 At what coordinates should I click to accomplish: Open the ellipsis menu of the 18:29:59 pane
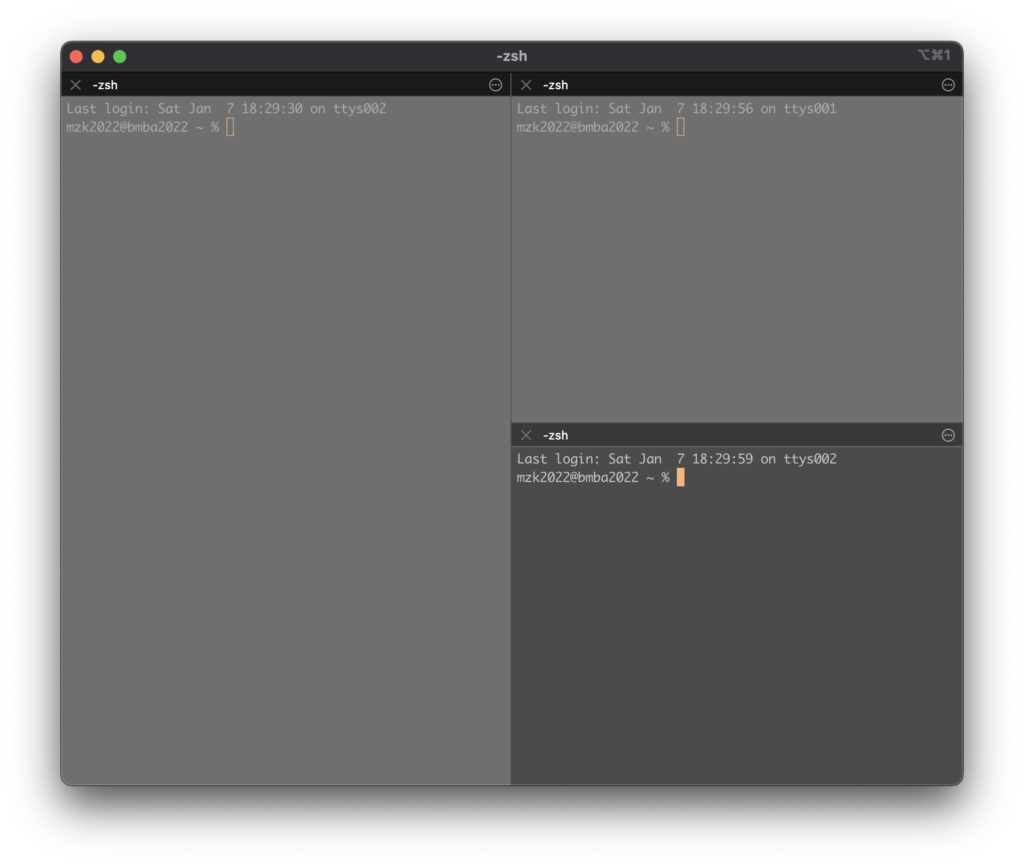tap(948, 435)
